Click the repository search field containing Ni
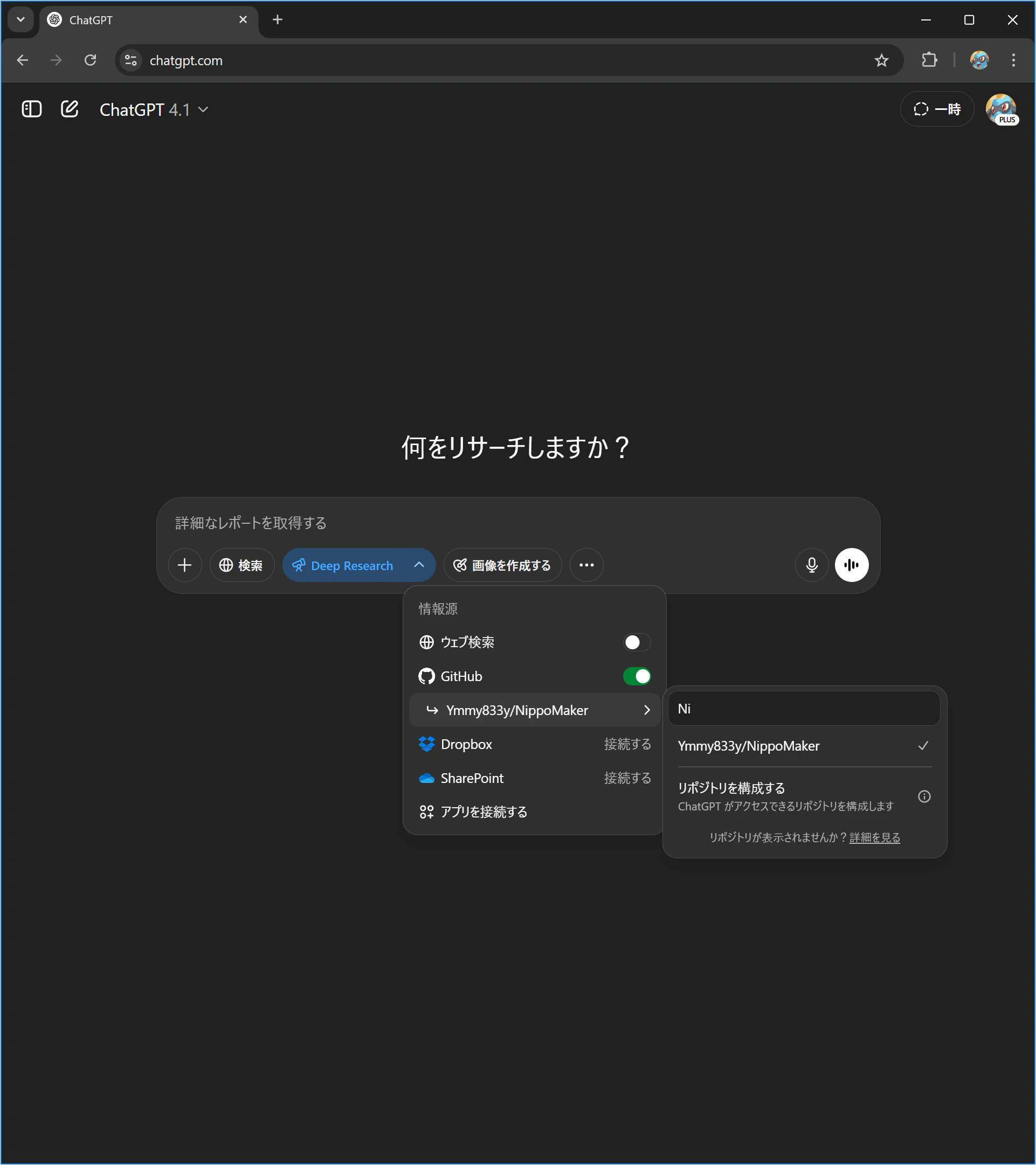This screenshot has height=1165, width=1036. 804,709
